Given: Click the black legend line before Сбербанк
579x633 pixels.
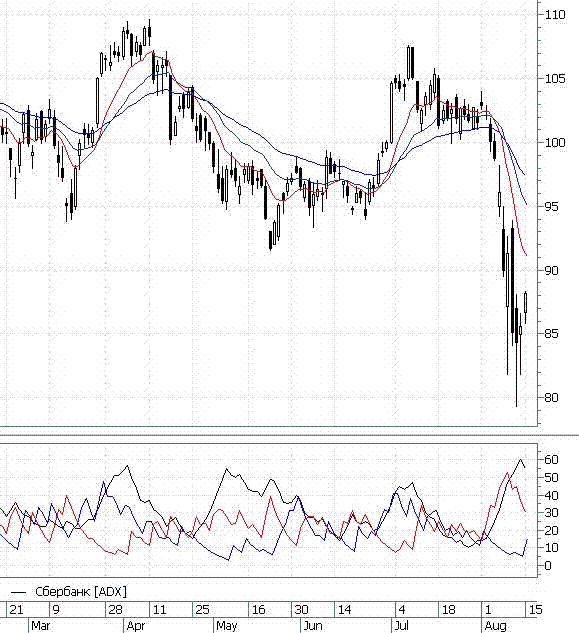Looking at the screenshot, I should (18, 592).
